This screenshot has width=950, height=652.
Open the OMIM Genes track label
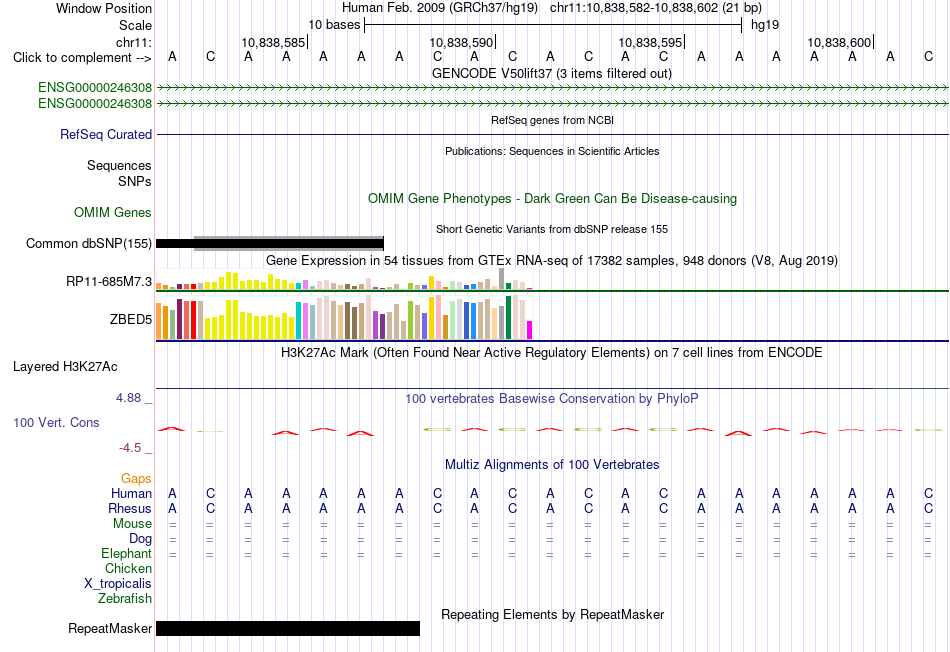112,213
